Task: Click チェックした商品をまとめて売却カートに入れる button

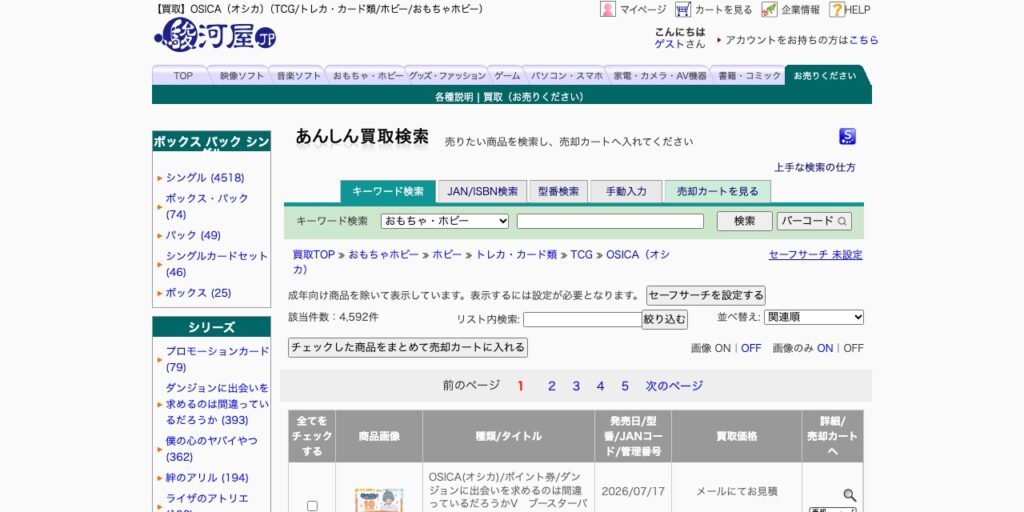Action: (408, 347)
